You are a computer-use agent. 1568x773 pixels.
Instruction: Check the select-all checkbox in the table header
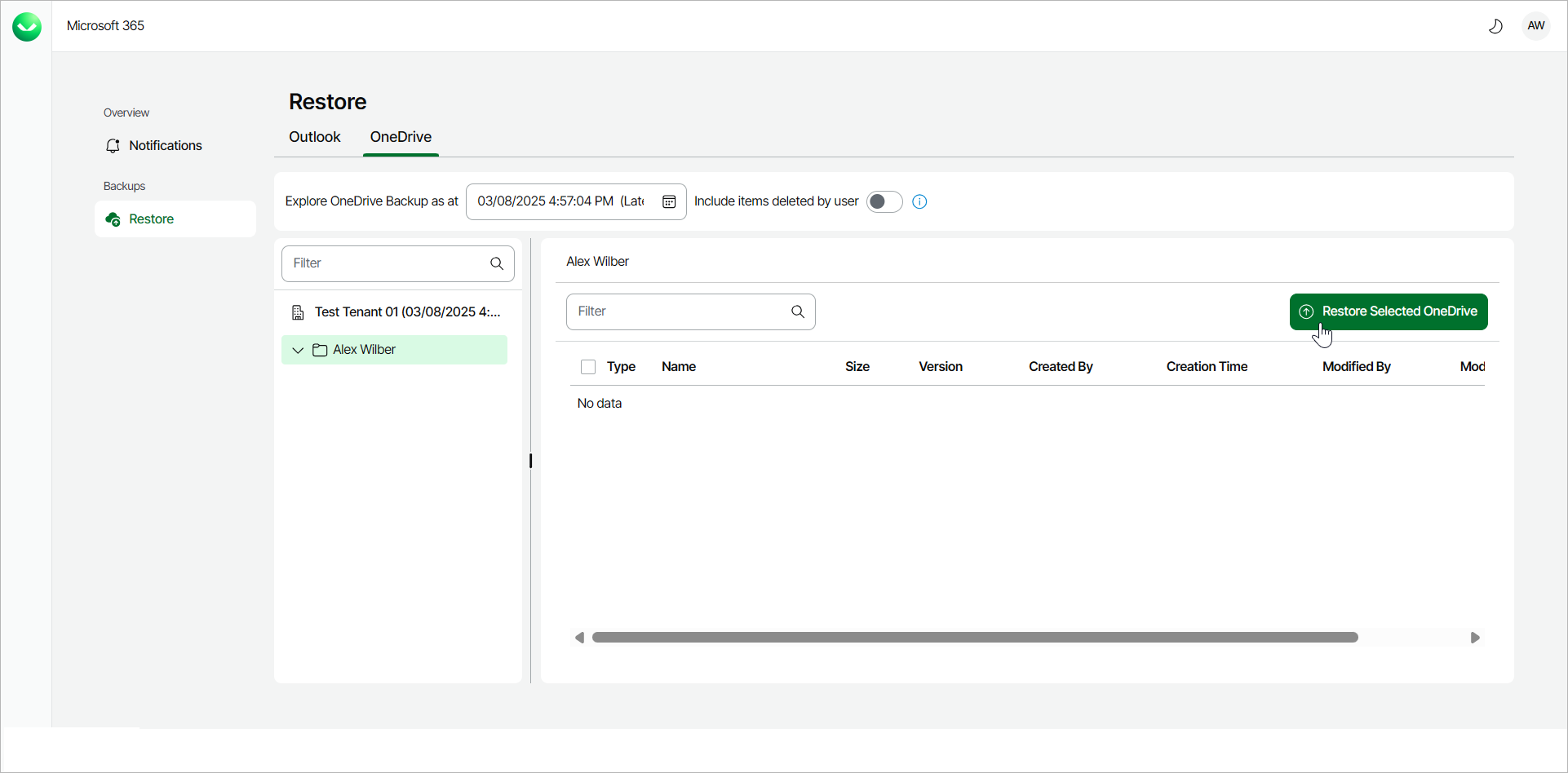click(x=588, y=367)
